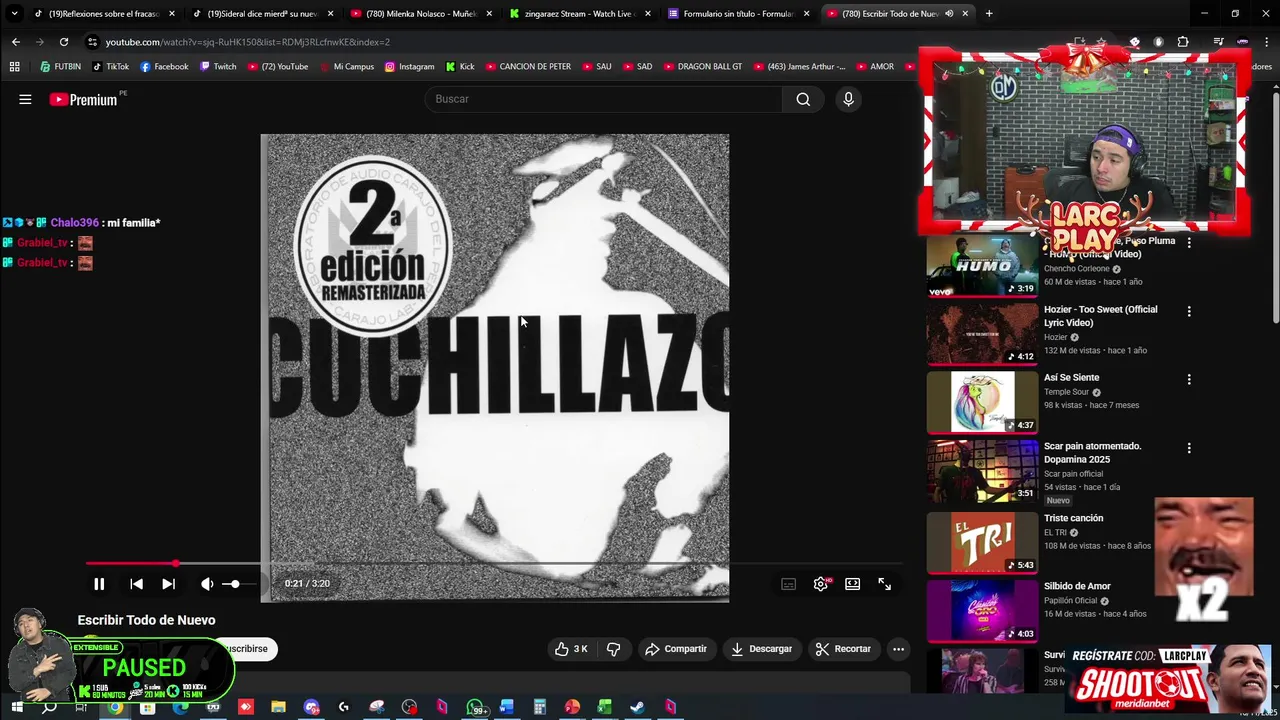Dislike the video

pyautogui.click(x=613, y=649)
